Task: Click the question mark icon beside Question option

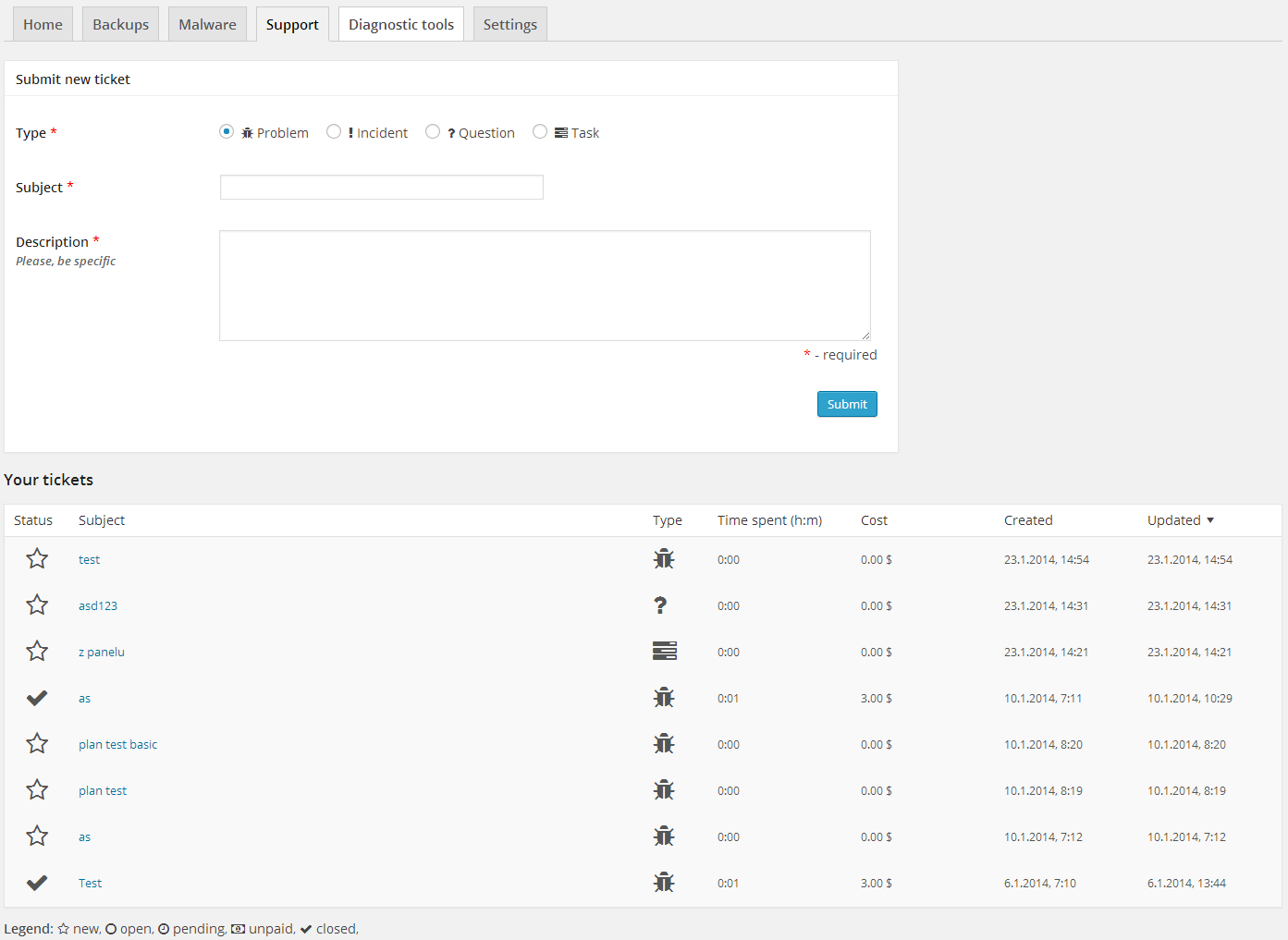Action: [x=451, y=133]
